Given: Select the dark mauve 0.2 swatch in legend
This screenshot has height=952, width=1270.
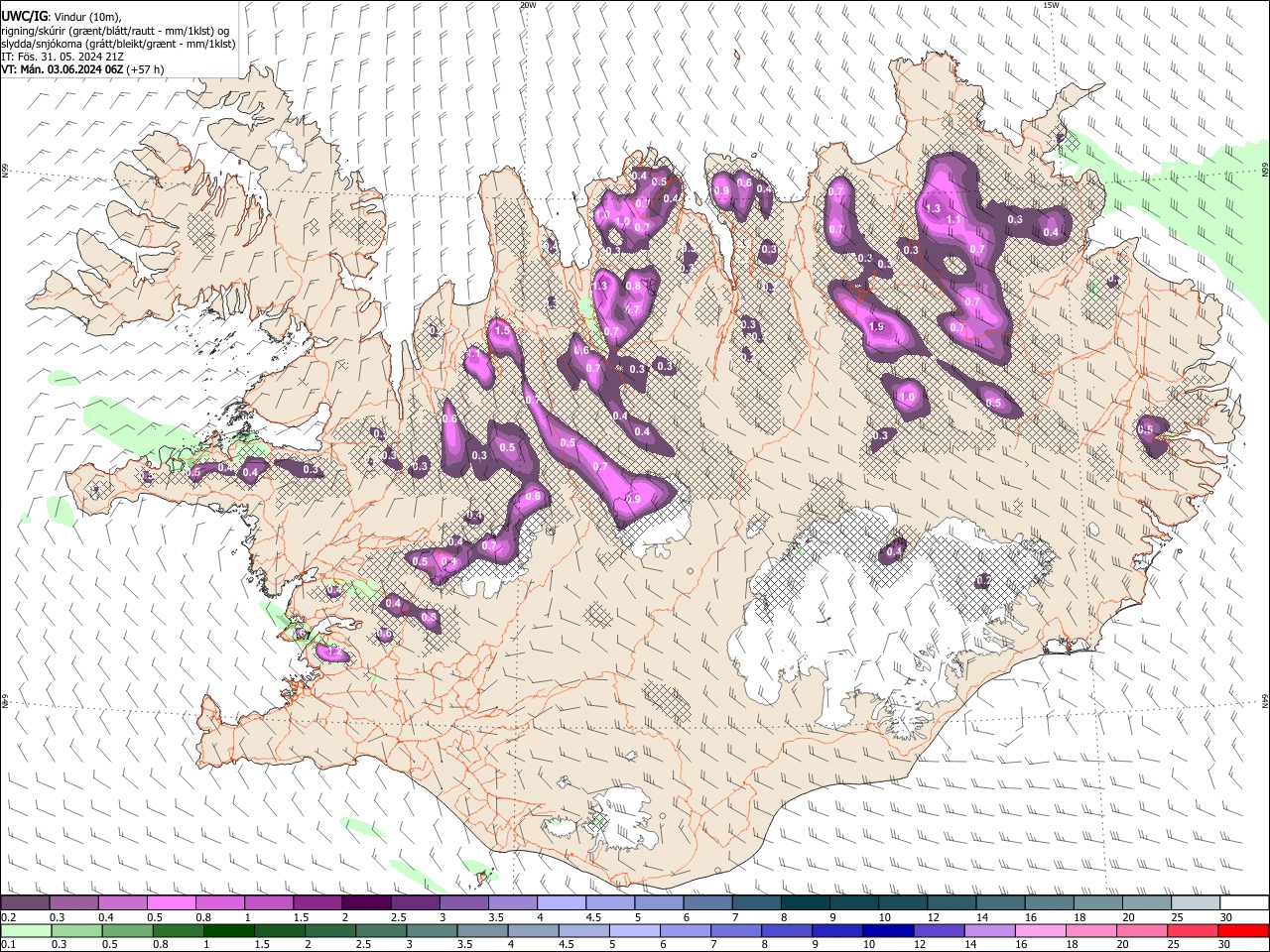Looking at the screenshot, I should pyautogui.click(x=25, y=903).
